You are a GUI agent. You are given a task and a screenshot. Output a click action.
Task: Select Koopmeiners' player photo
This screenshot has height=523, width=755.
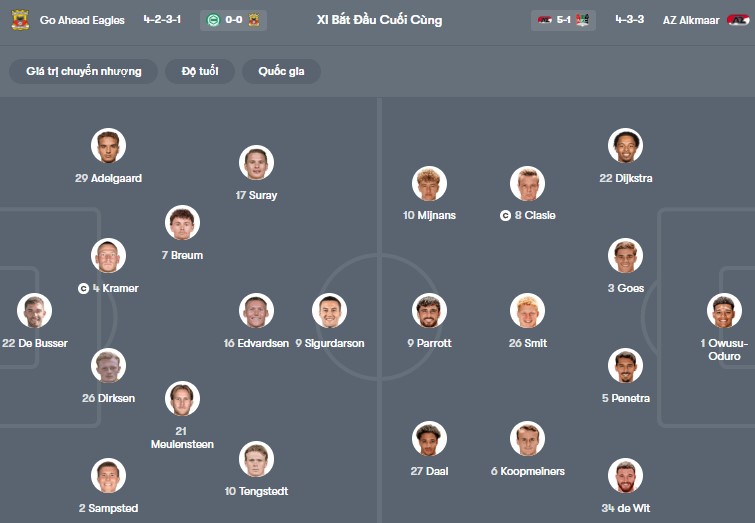click(x=527, y=439)
